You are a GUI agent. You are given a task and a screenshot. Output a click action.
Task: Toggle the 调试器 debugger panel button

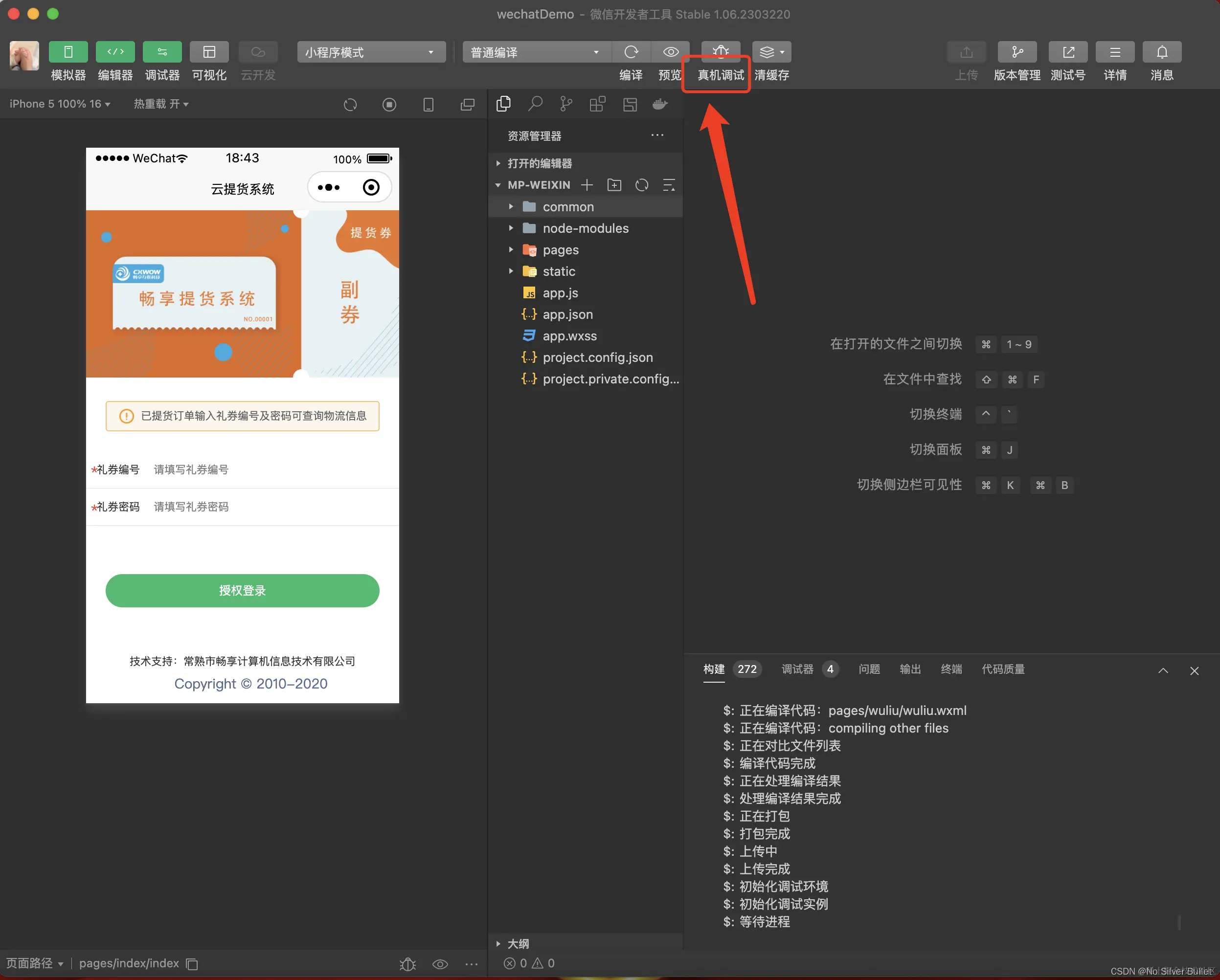coord(162,52)
